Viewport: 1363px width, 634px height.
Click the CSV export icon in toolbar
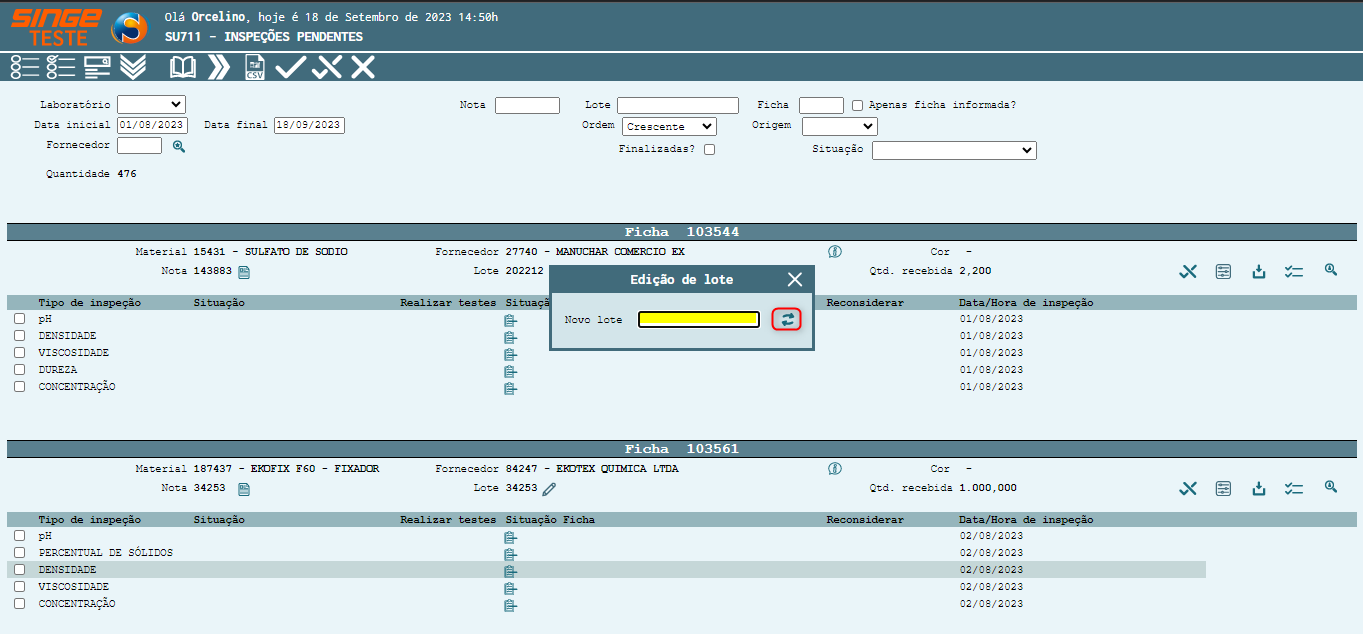[255, 67]
